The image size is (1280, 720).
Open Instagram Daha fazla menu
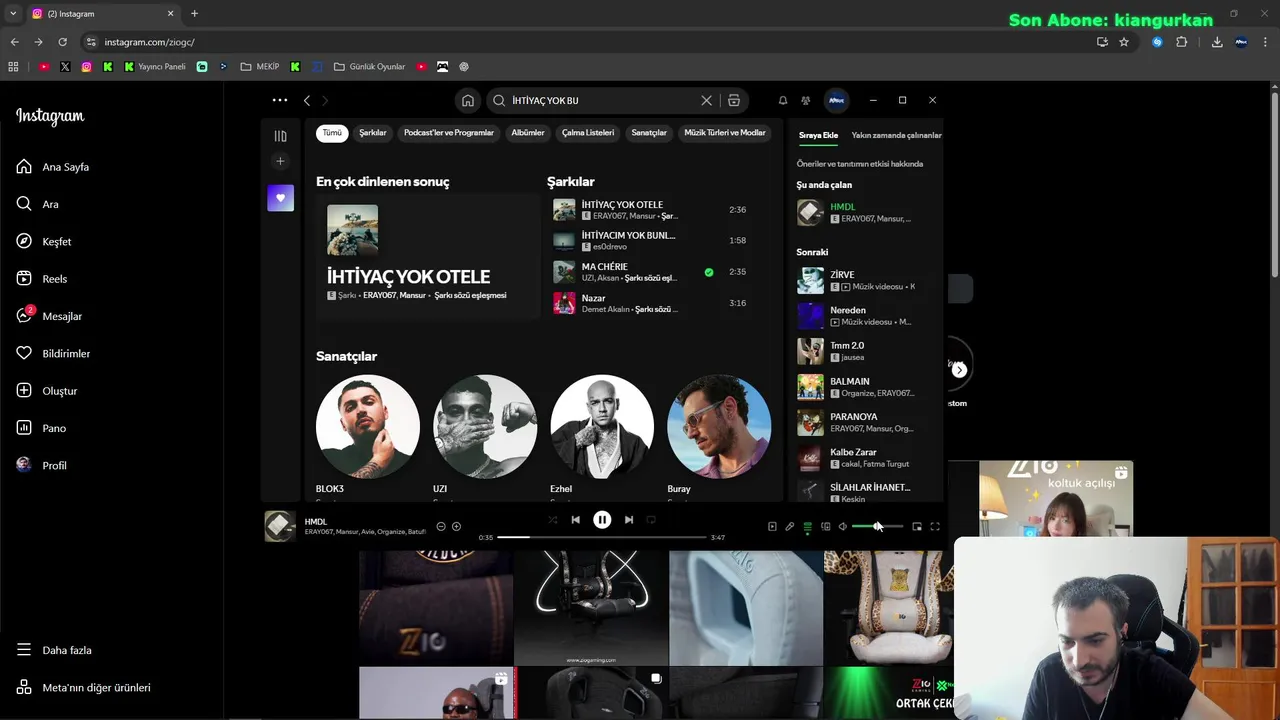coord(55,650)
